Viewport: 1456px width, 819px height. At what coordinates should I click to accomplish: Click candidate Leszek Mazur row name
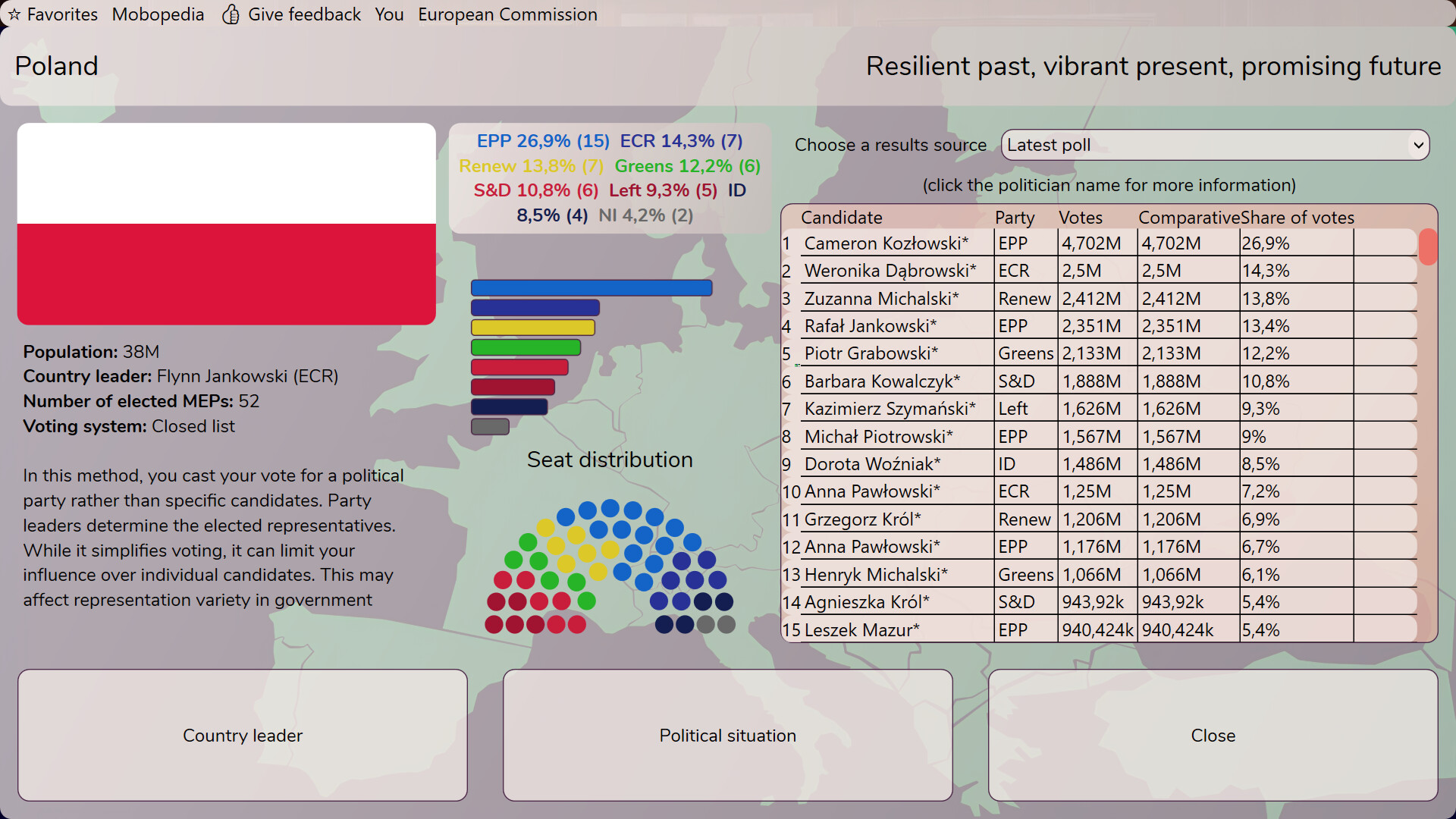pyautogui.click(x=861, y=630)
